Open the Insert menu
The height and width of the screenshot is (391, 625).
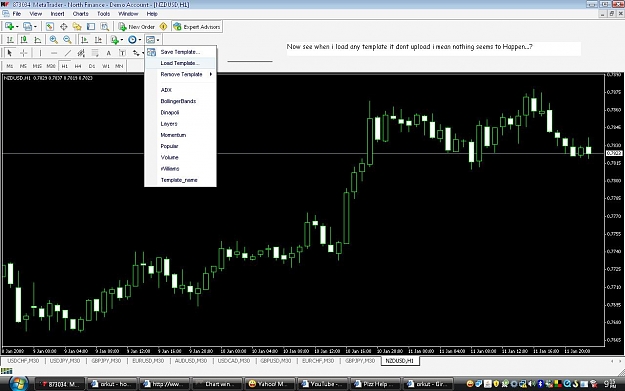click(57, 14)
